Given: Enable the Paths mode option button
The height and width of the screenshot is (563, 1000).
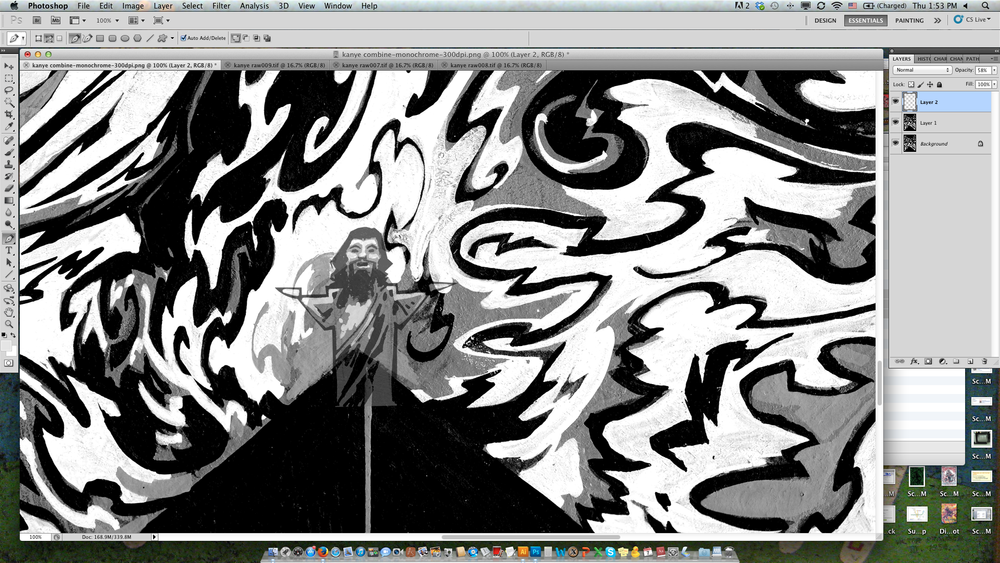Looking at the screenshot, I should pos(50,38).
